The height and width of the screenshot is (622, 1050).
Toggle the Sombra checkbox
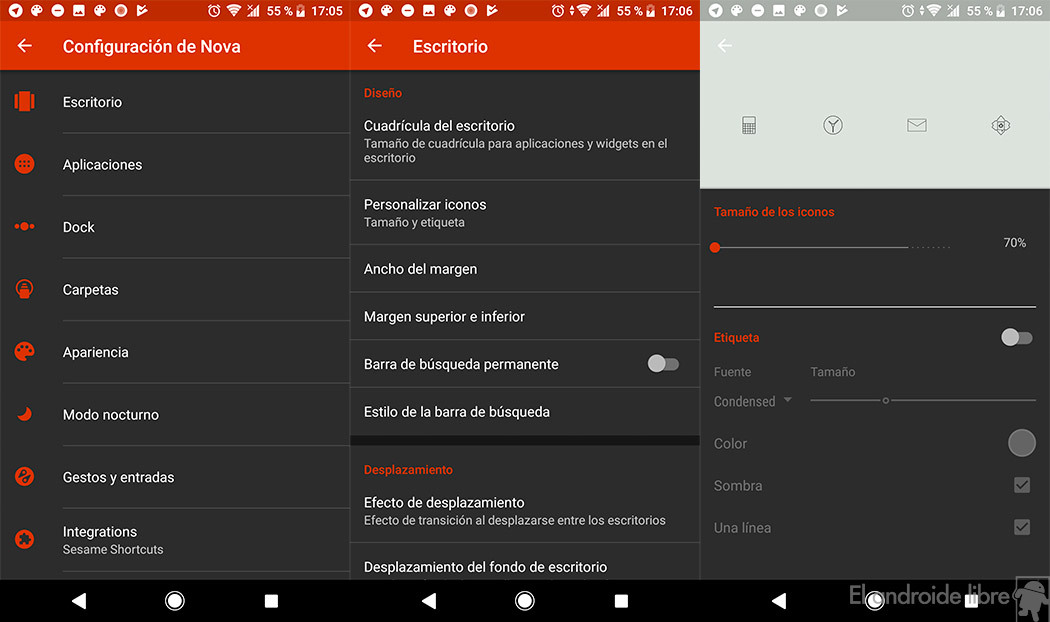[x=1022, y=485]
